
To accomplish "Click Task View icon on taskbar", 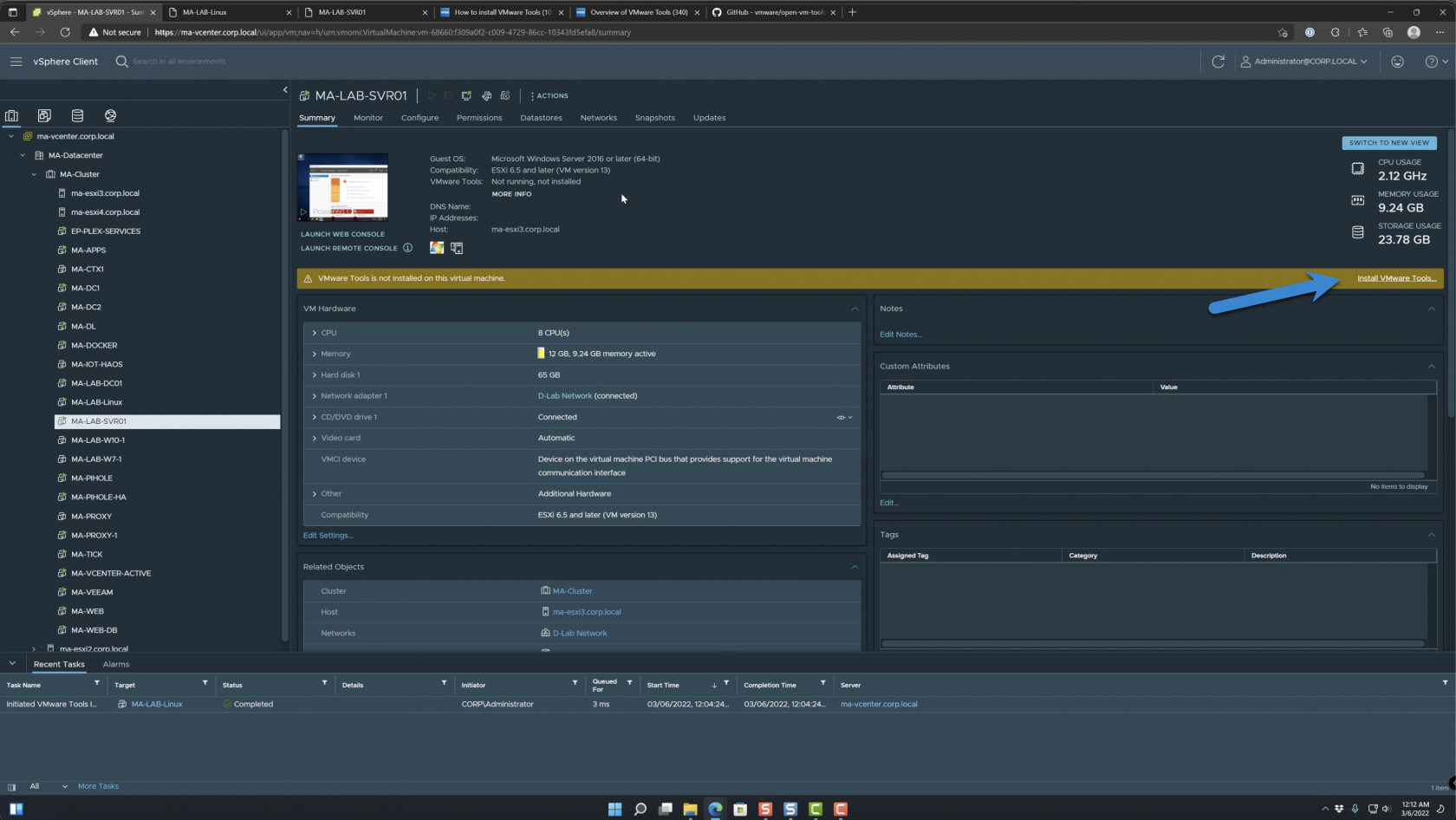I will tap(665, 809).
